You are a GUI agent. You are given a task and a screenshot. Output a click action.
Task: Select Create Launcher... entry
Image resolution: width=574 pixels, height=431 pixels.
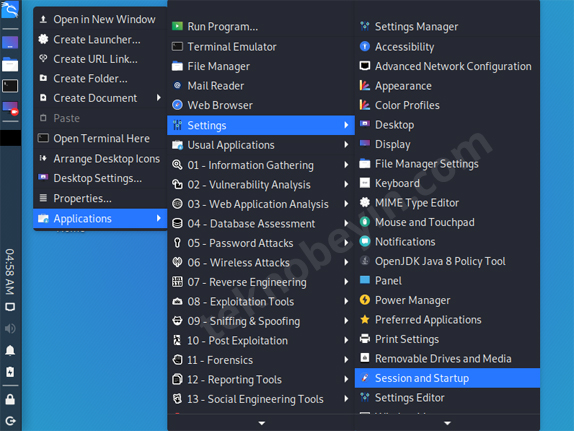[100, 39]
